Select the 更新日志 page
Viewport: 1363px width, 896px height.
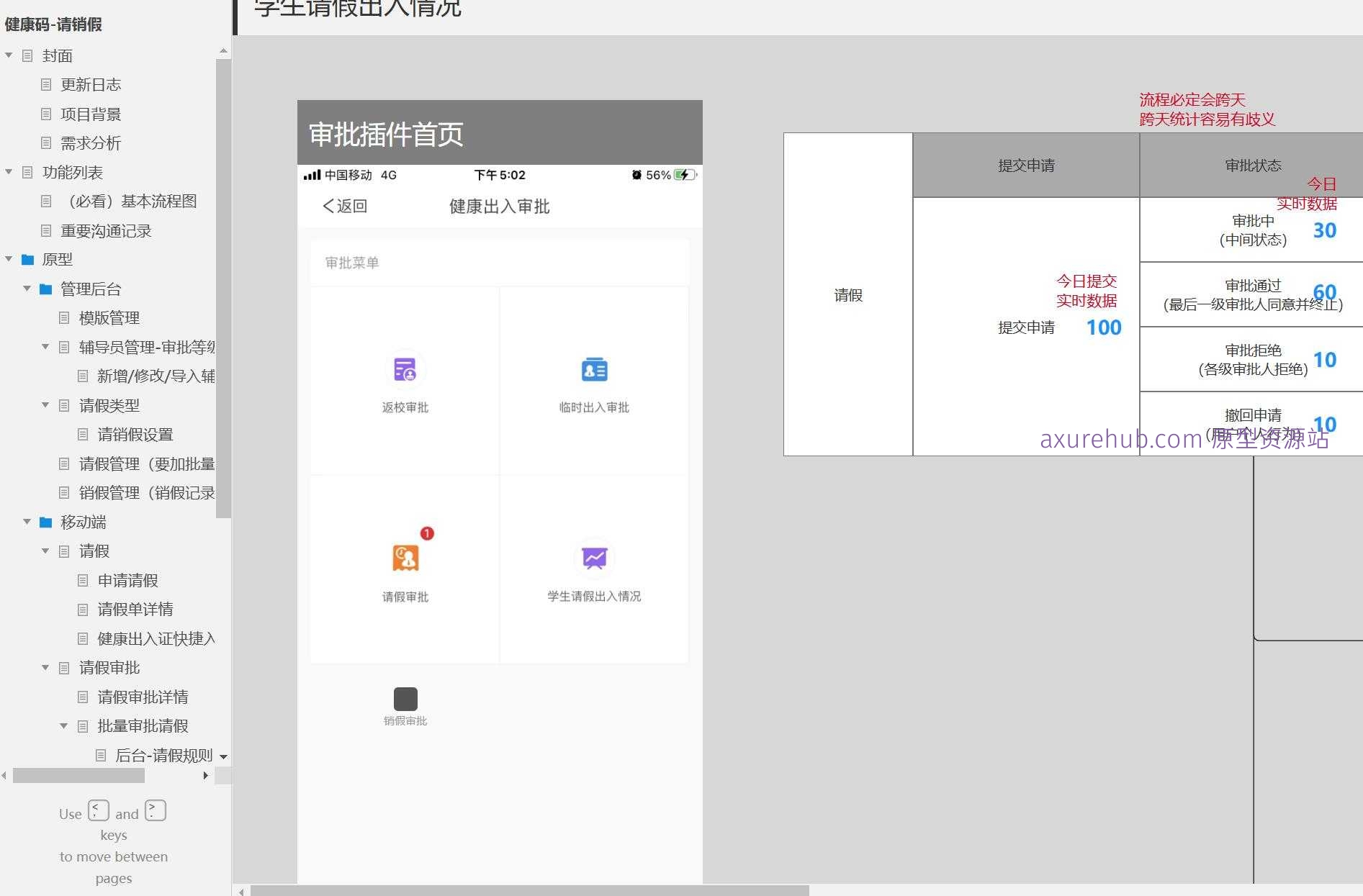click(x=91, y=84)
